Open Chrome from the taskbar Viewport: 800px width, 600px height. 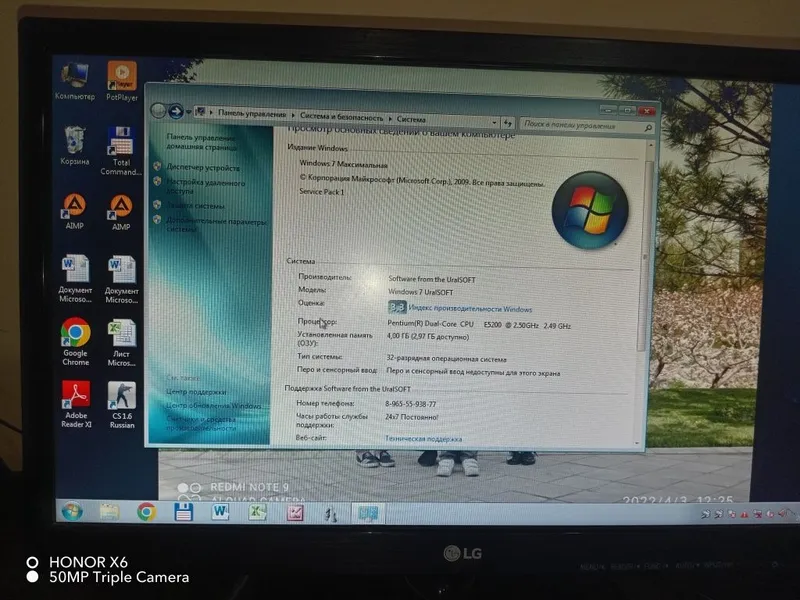[146, 512]
